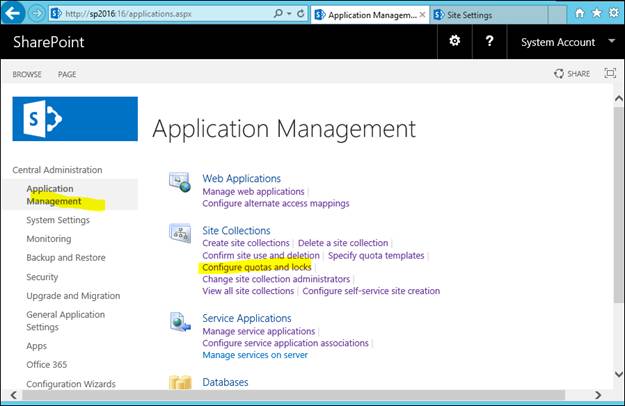Click the SharePoint suite bar title
Screen dimensions: 625x406
(49, 42)
